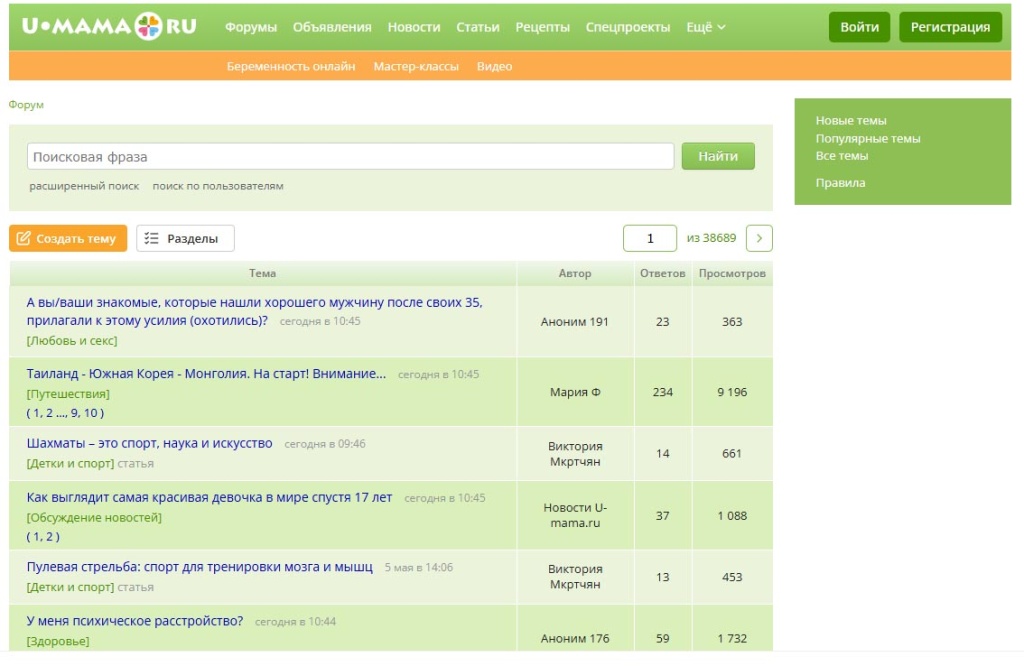Click the Создать тему button
This screenshot has height=666, width=1024.
[x=68, y=238]
